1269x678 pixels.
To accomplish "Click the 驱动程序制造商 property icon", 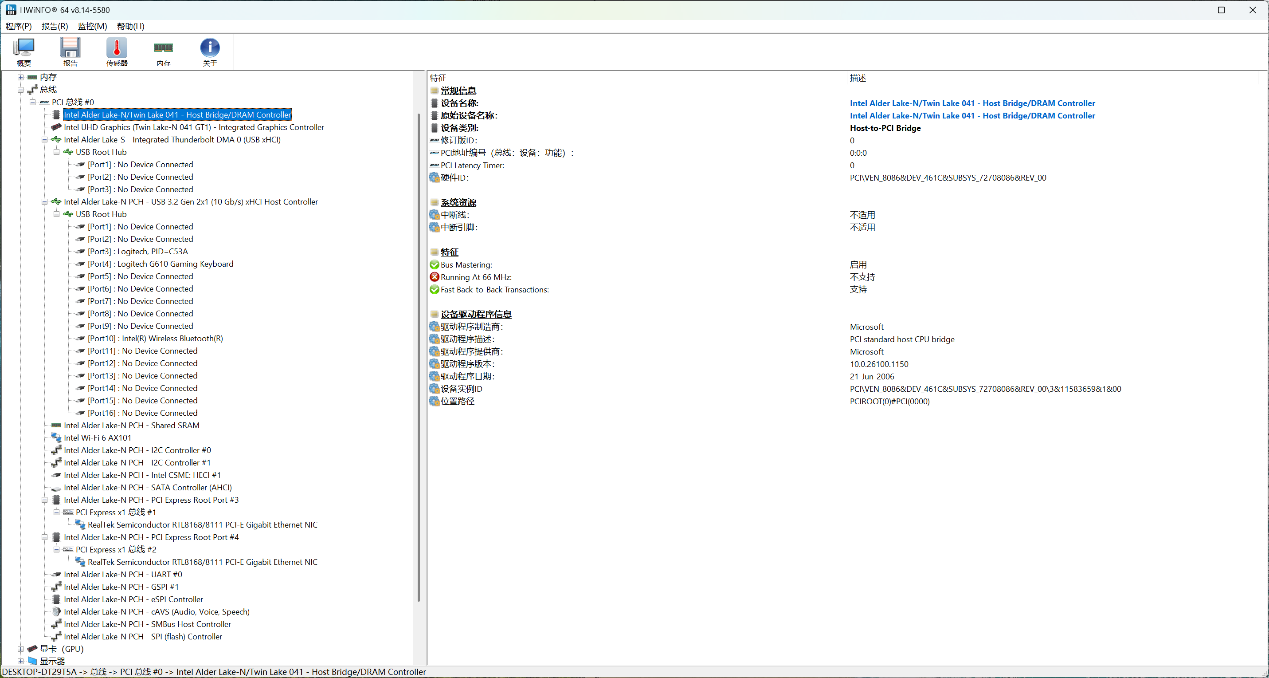I will tap(434, 327).
